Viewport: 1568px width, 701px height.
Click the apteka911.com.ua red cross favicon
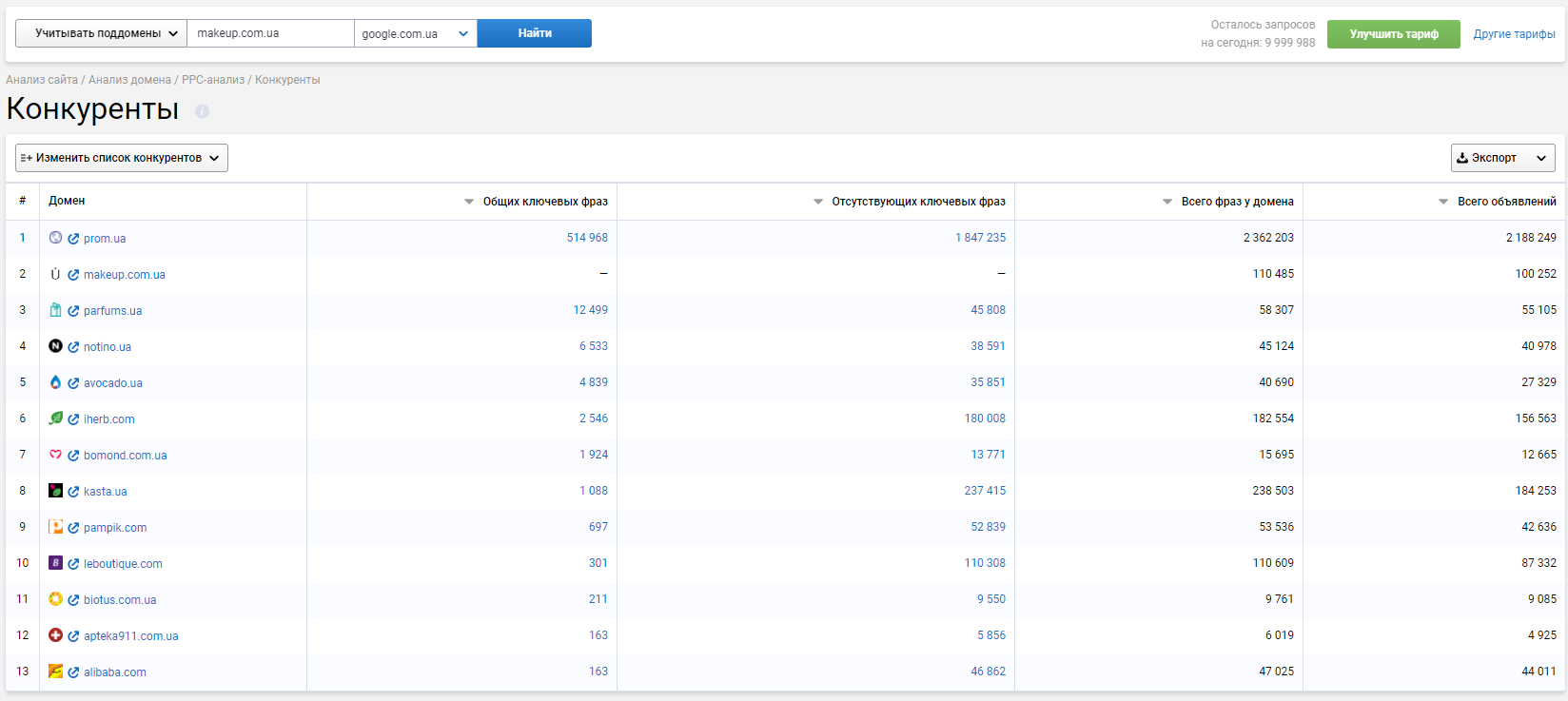point(55,635)
